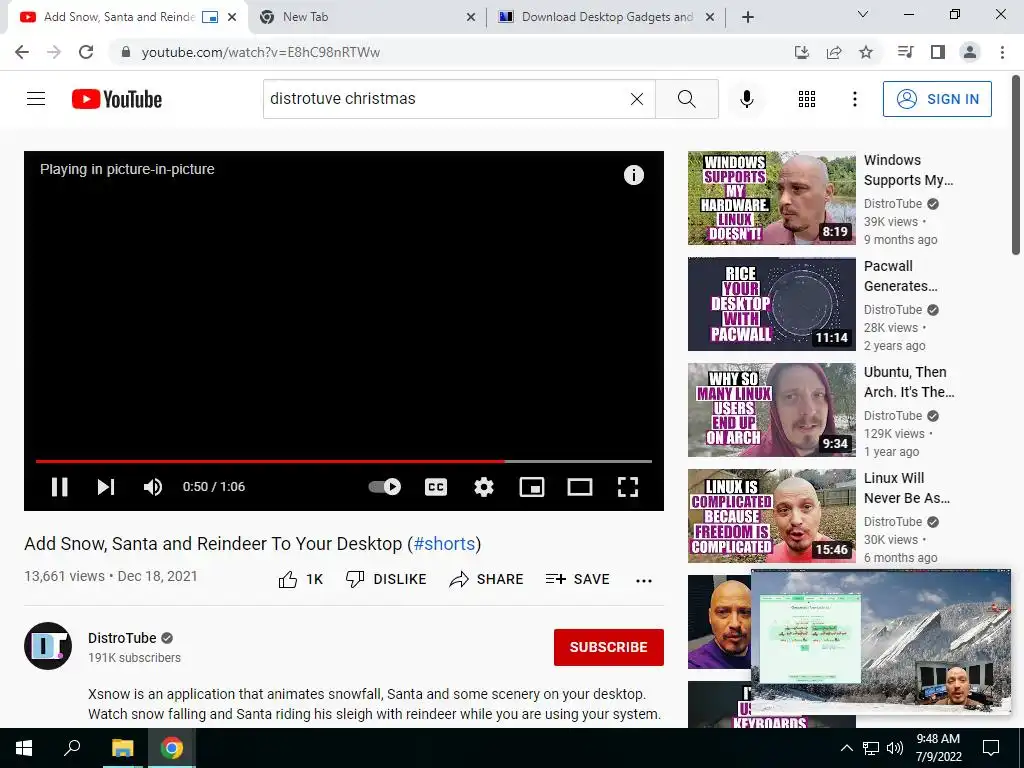This screenshot has width=1024, height=768.
Task: Open Chrome three-dot menu
Action: click(1002, 52)
